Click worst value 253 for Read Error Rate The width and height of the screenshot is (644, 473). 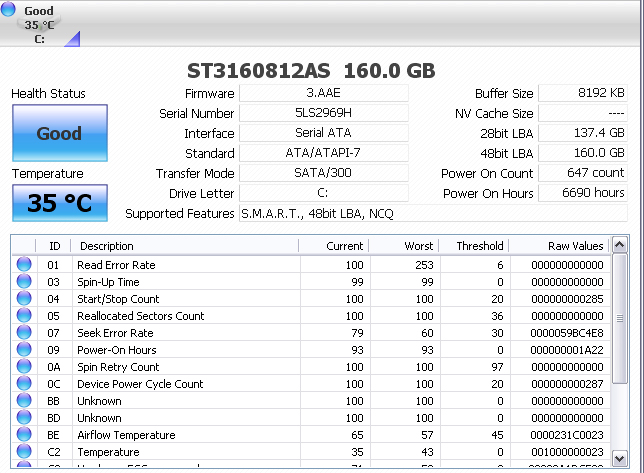point(424,265)
